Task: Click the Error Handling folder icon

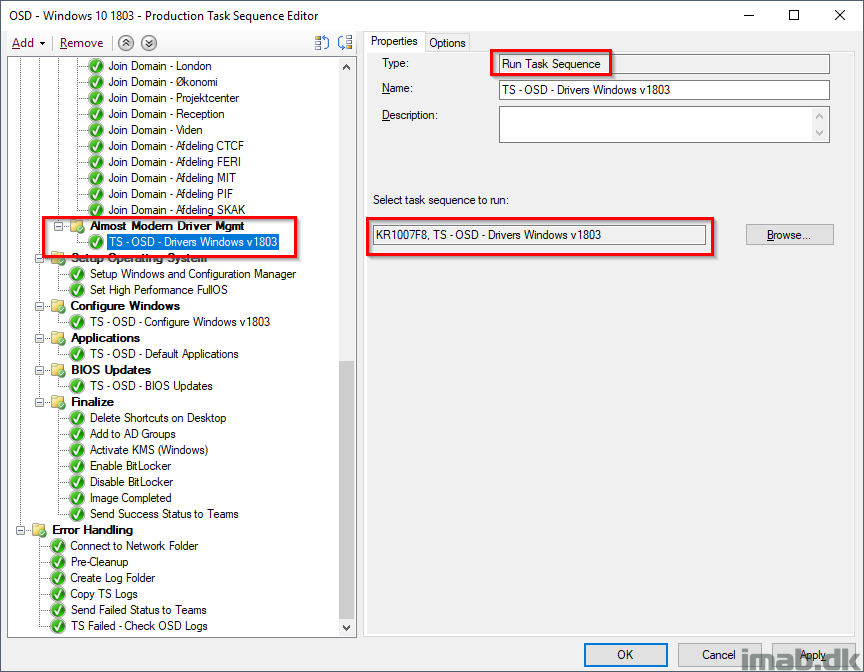Action: point(39,530)
